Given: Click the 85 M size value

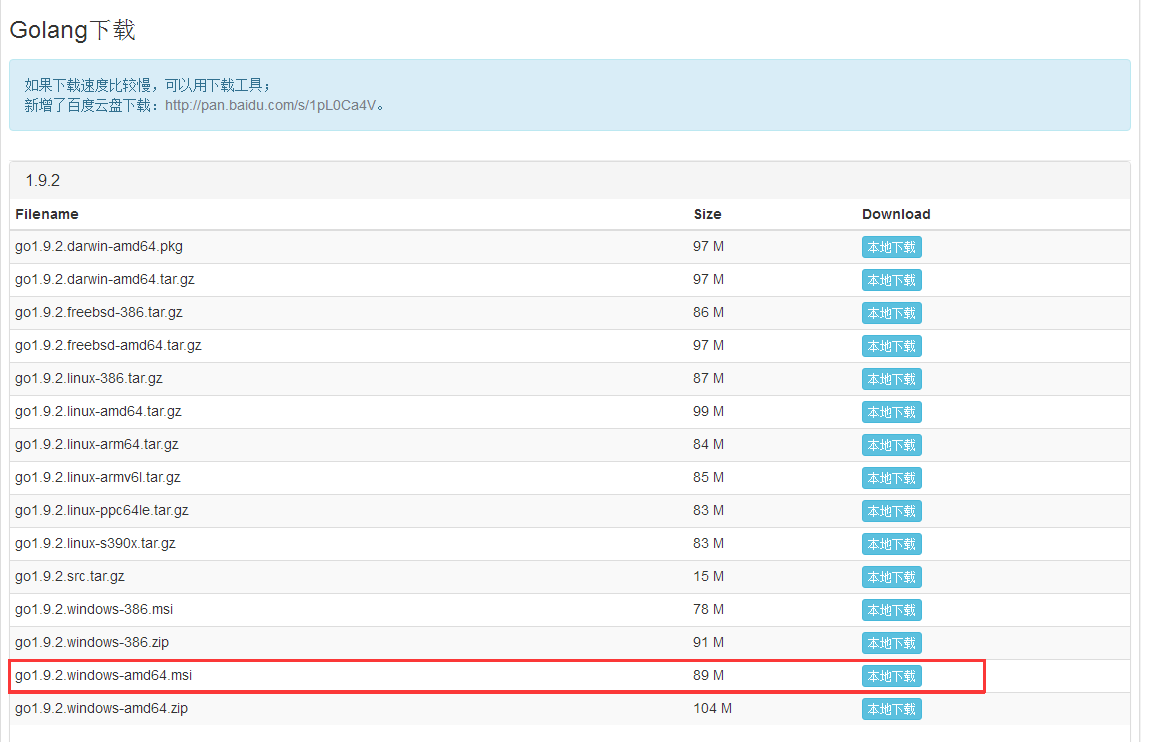Looking at the screenshot, I should point(708,478).
